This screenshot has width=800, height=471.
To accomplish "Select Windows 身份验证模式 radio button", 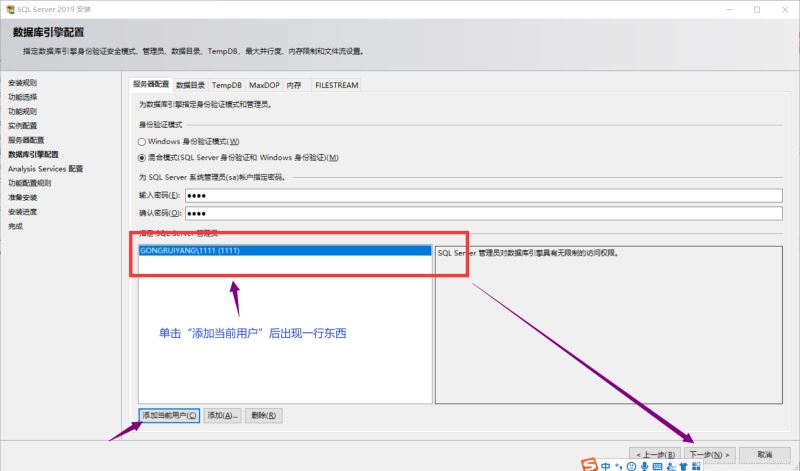I will pos(142,142).
